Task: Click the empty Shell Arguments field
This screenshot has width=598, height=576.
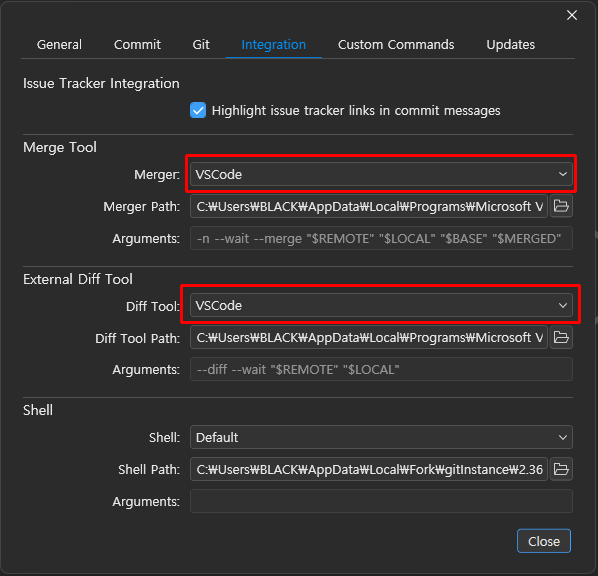Action: (381, 501)
